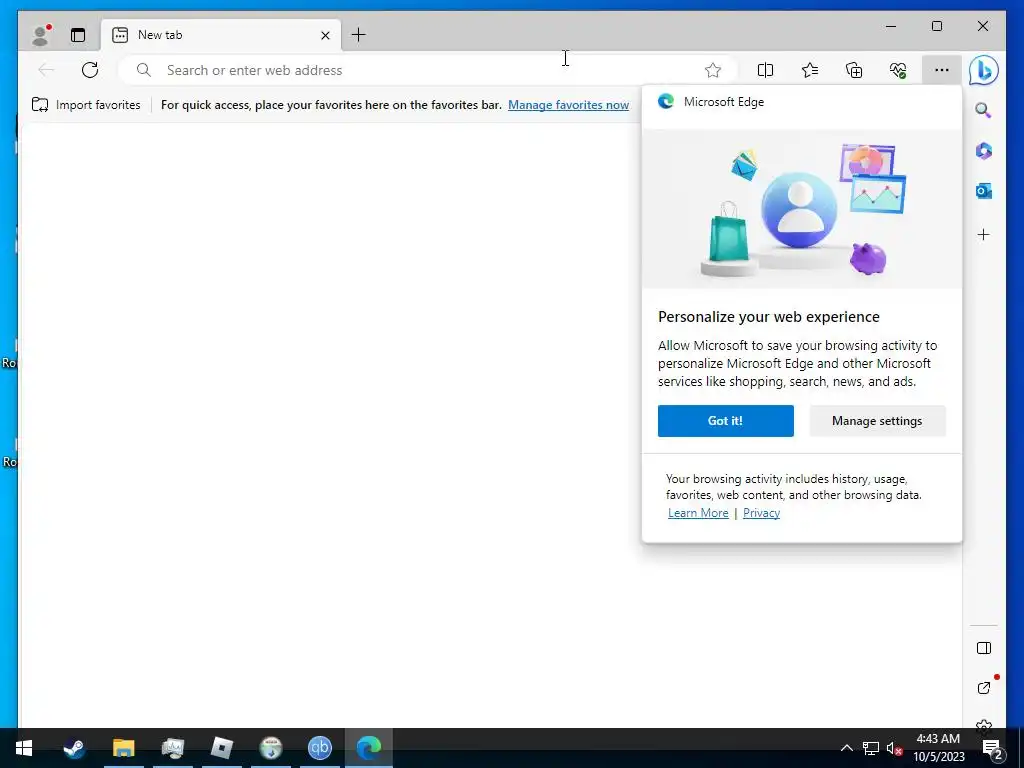Open File Explorer from taskbar
This screenshot has width=1024, height=768.
[x=123, y=748]
